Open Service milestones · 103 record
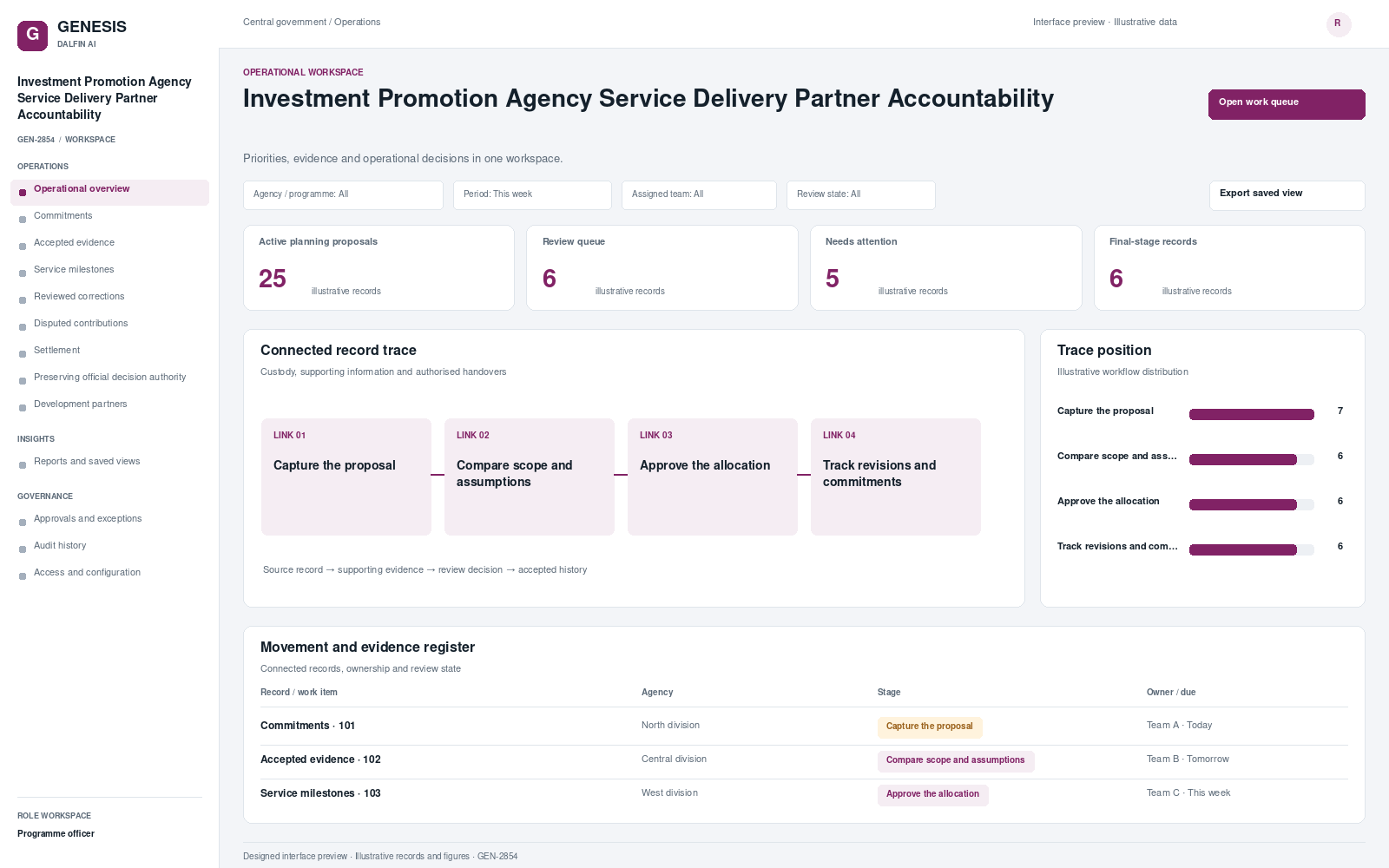1389x868 pixels. 804,794
